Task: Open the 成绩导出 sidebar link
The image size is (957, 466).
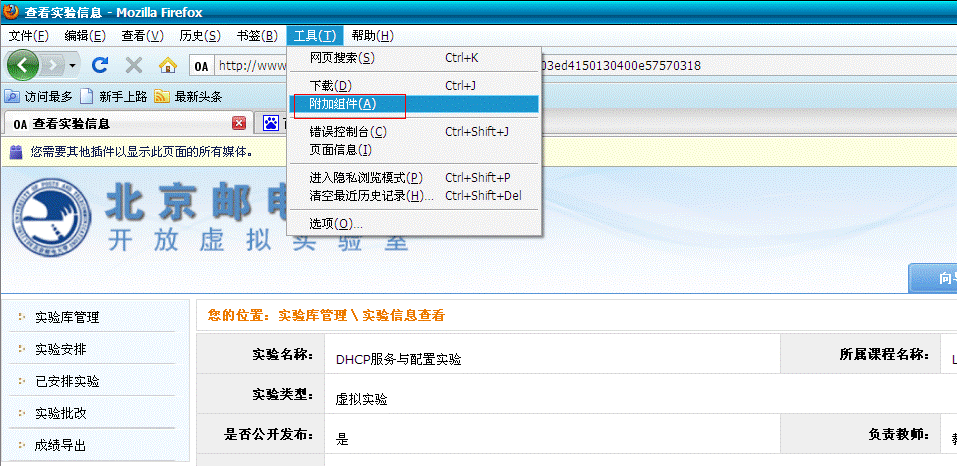Action: [x=60, y=446]
